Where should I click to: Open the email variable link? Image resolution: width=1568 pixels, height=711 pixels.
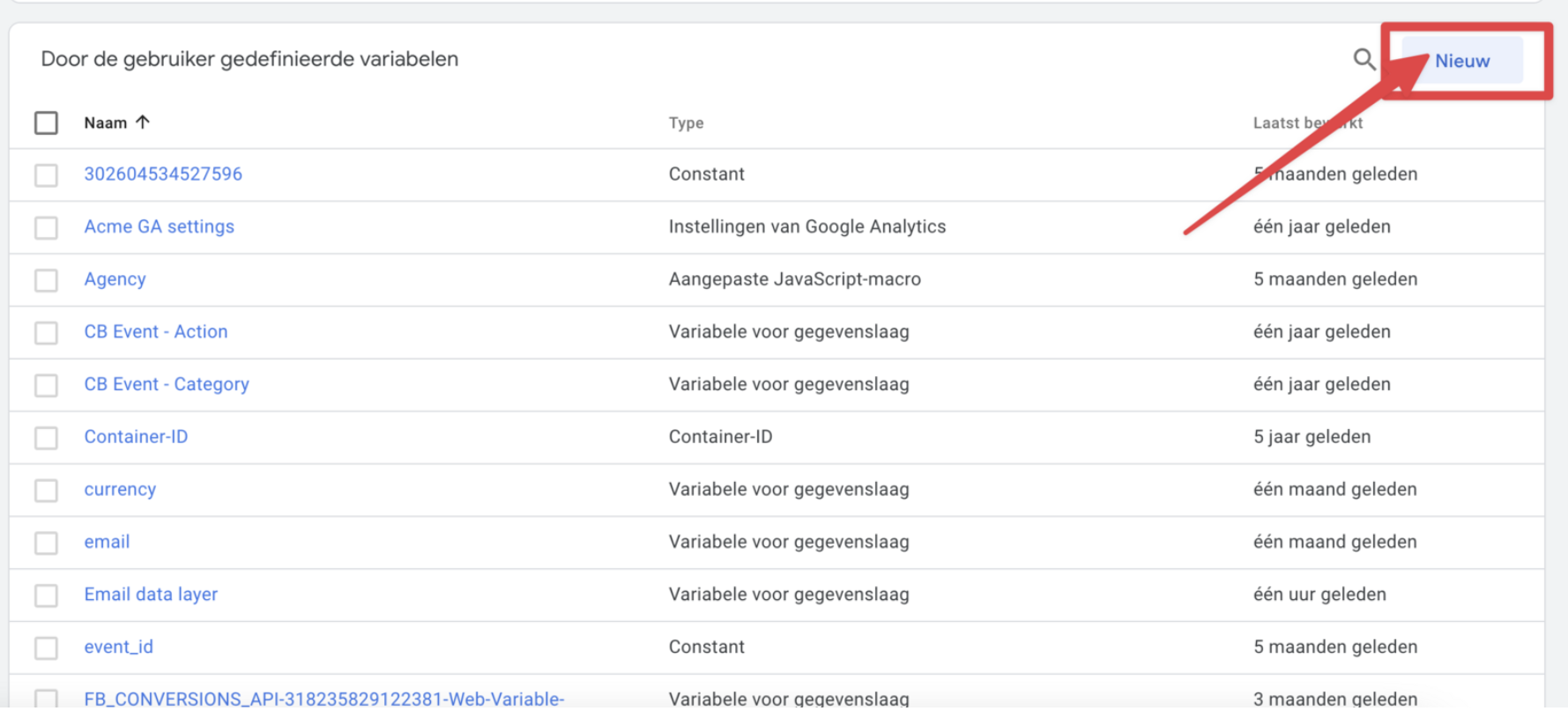click(107, 542)
